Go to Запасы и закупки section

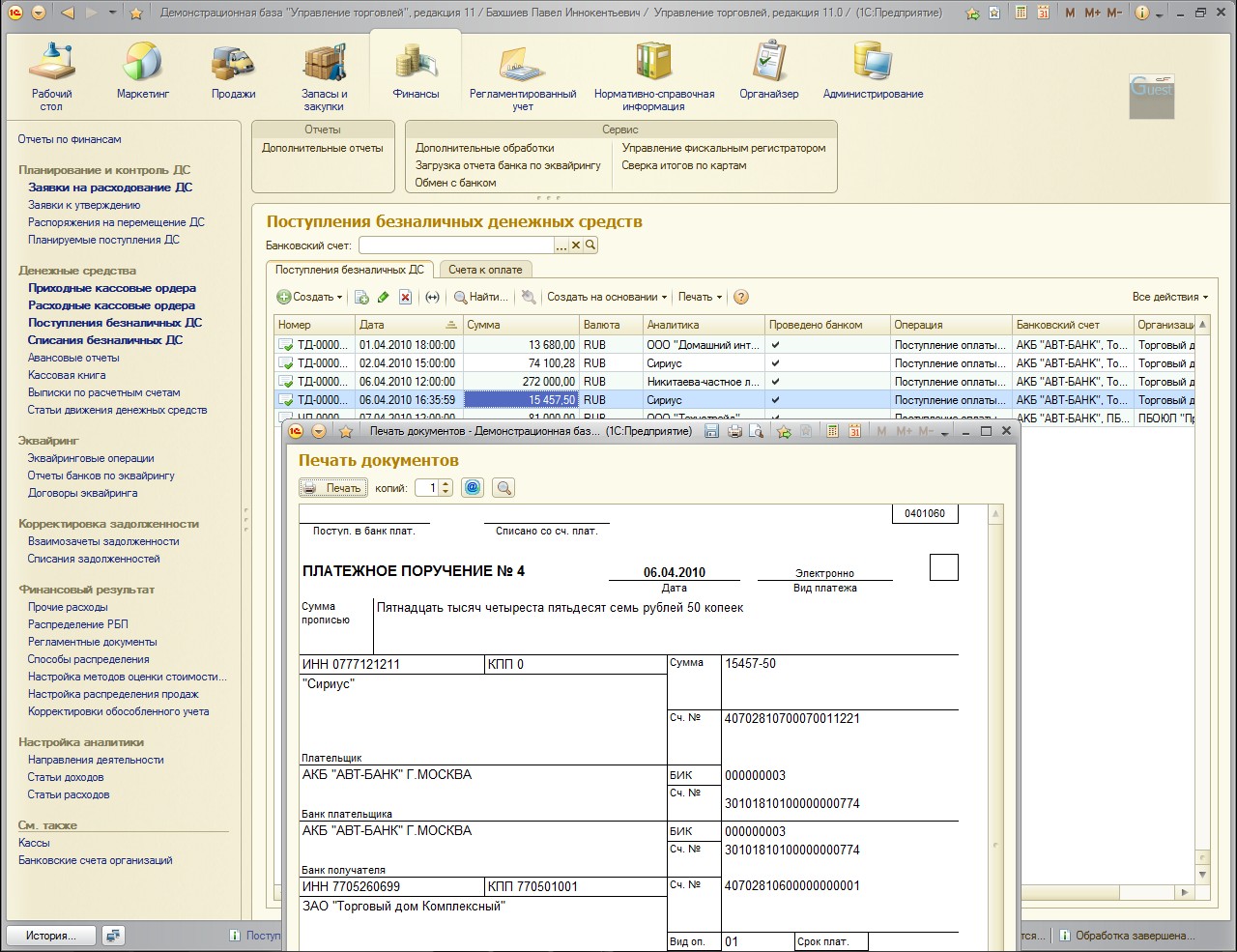coord(324,75)
